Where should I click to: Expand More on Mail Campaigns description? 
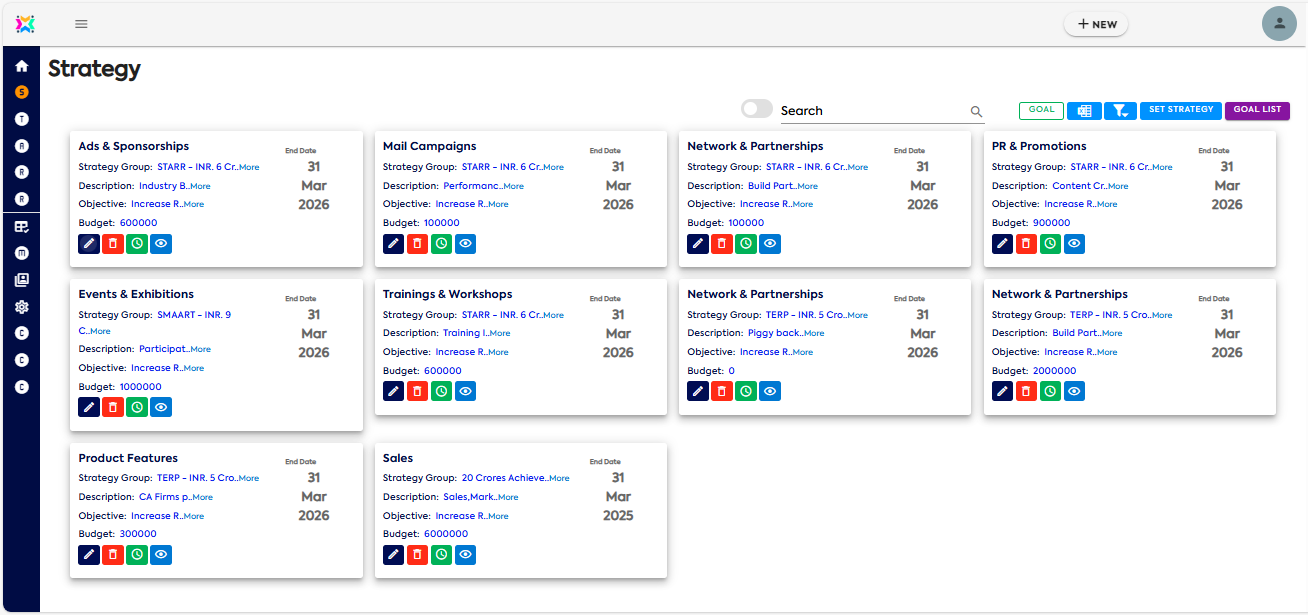coord(513,187)
